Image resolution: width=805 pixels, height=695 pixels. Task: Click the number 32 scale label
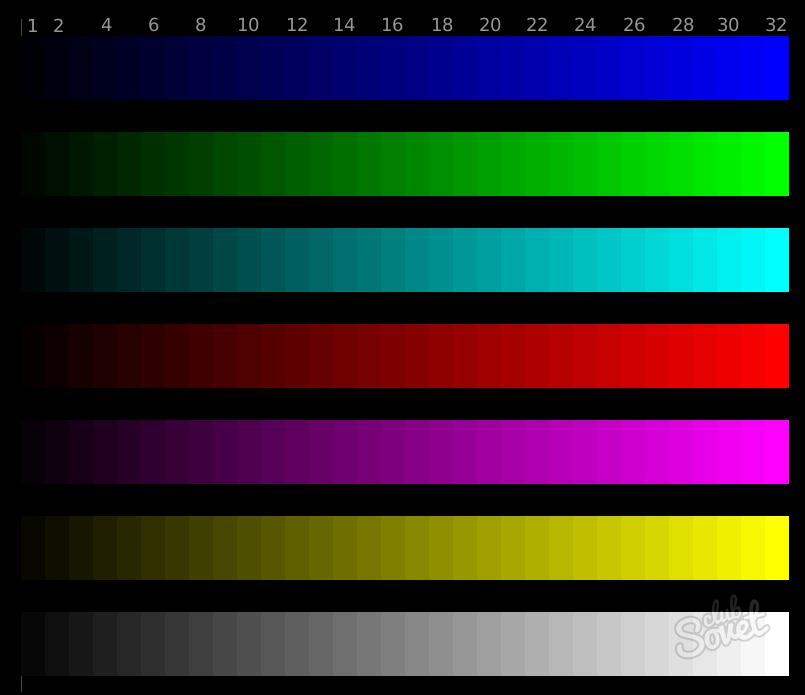776,25
